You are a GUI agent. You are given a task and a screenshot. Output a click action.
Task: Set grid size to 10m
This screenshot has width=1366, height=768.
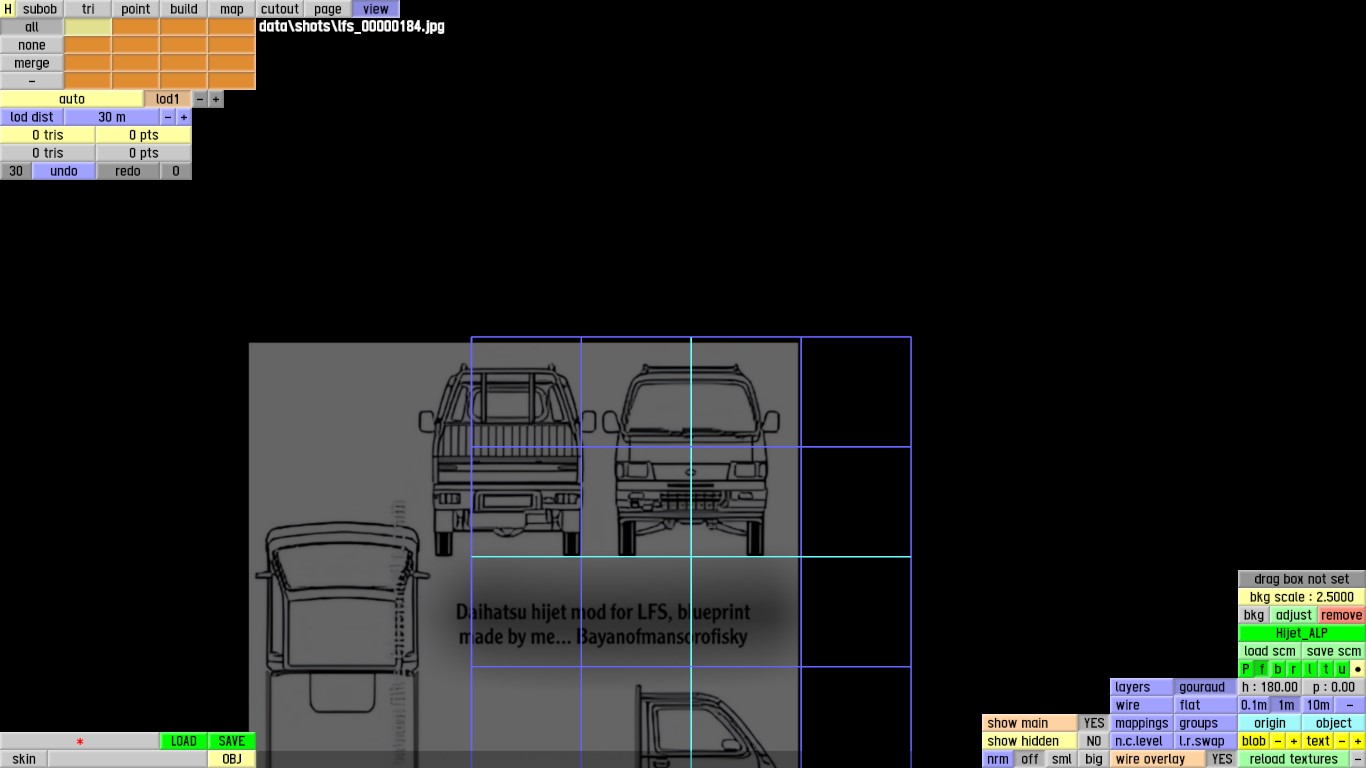(1318, 705)
